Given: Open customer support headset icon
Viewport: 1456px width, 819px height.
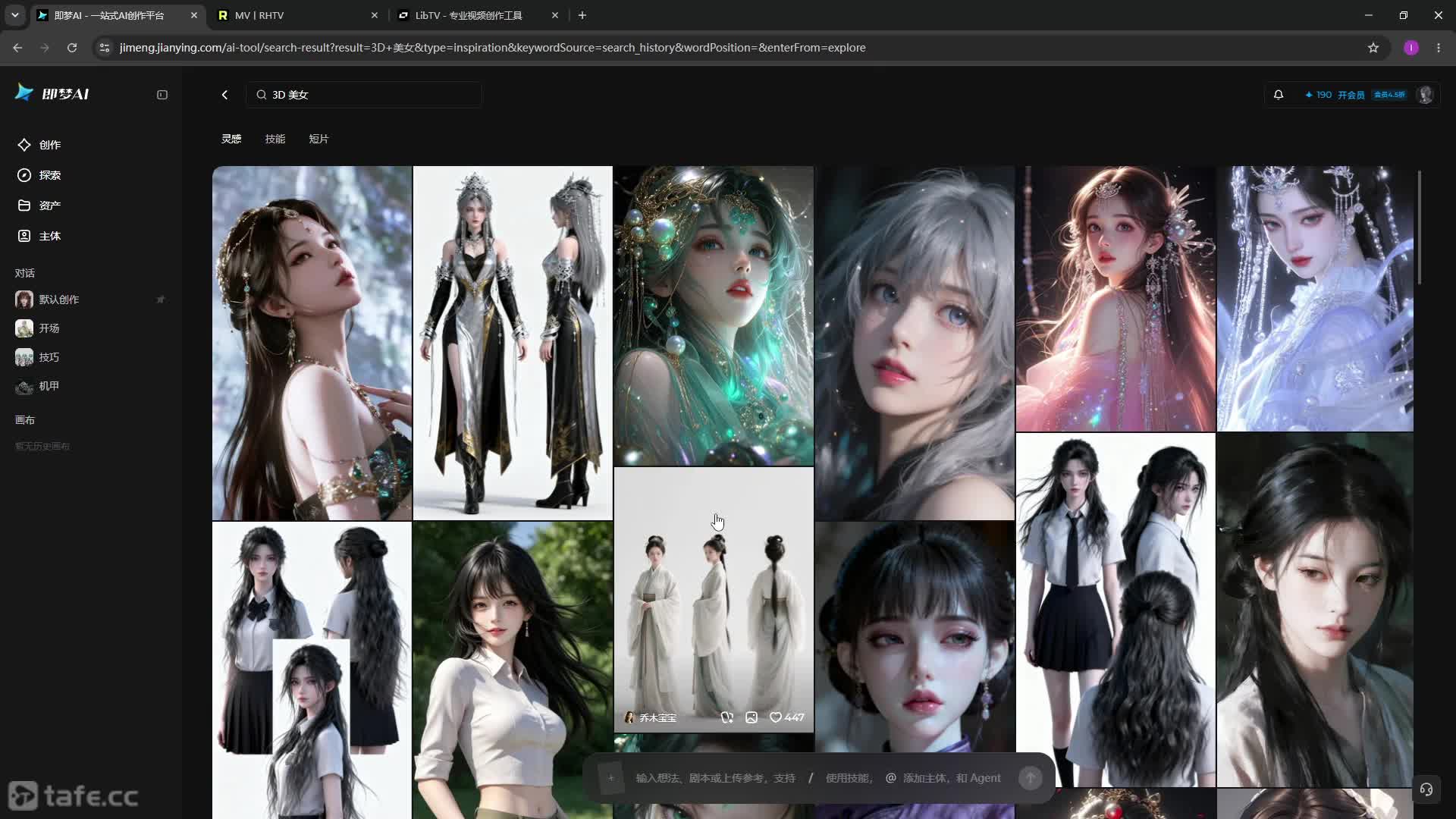Looking at the screenshot, I should tap(1426, 789).
